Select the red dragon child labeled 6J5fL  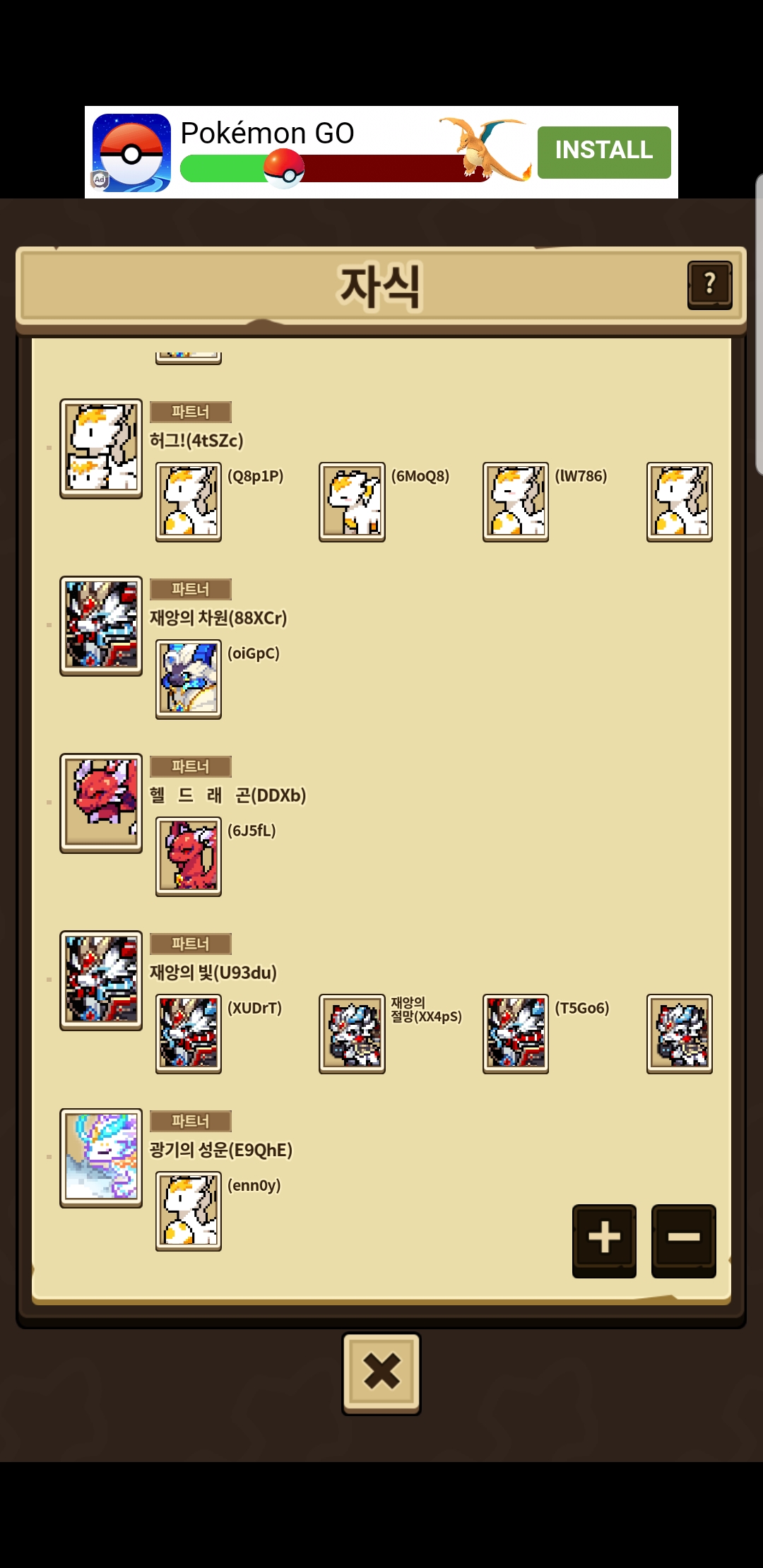coord(189,857)
